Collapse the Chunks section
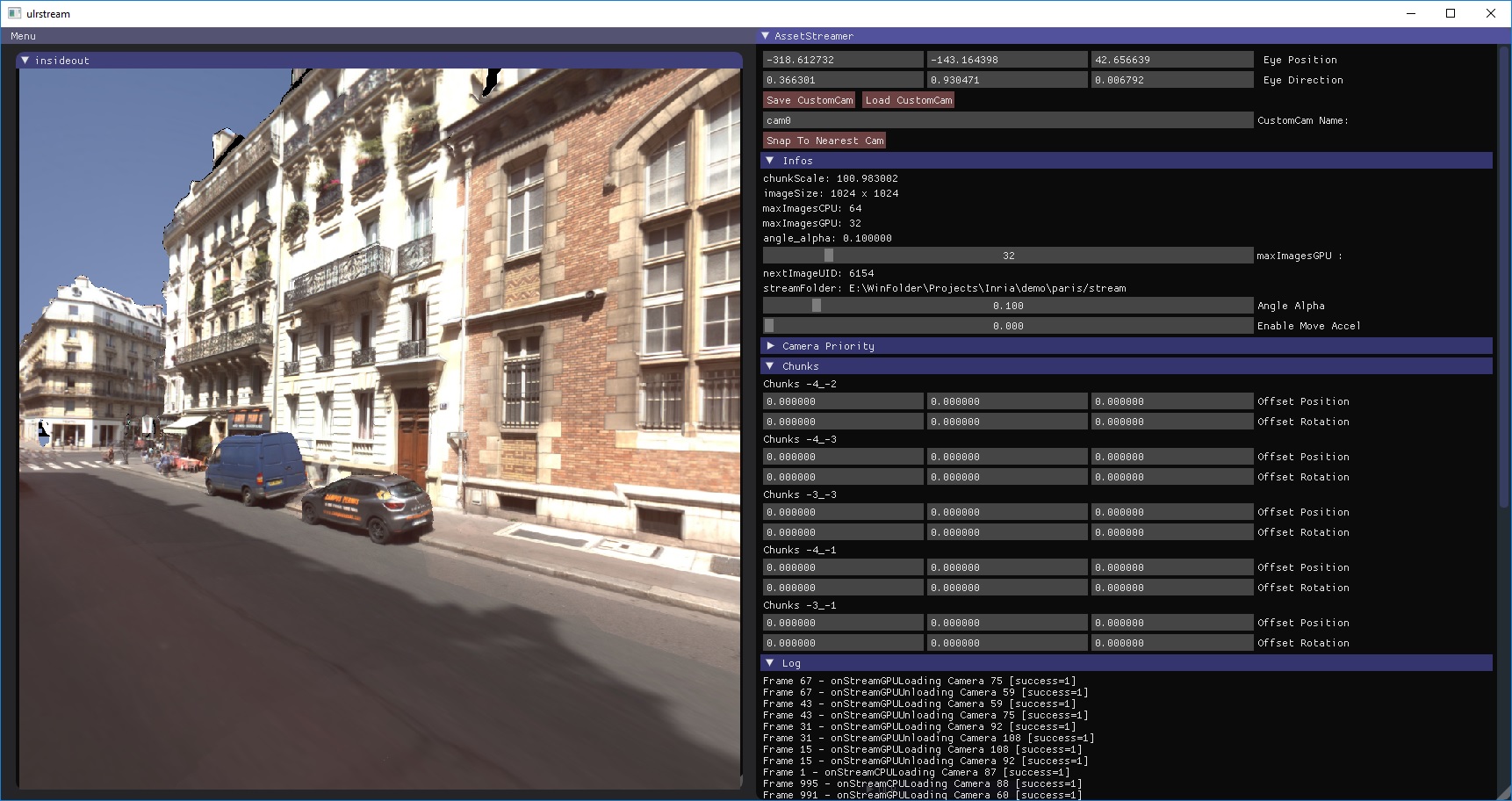The height and width of the screenshot is (801, 1512). (770, 366)
